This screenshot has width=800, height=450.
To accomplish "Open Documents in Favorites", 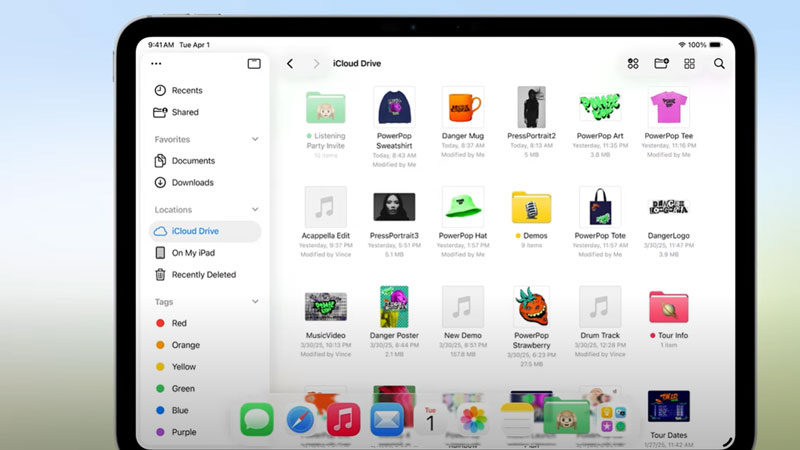I will [205, 161].
